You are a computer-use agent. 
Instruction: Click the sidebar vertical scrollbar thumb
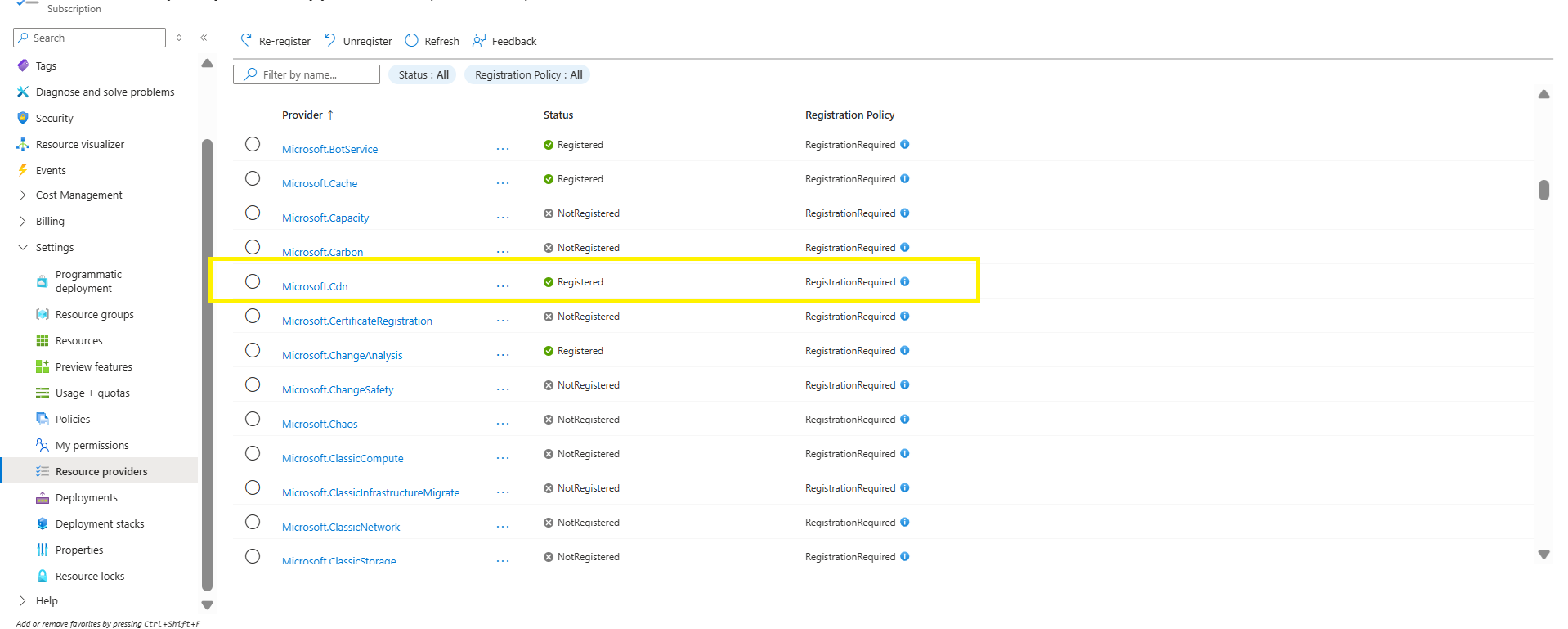pyautogui.click(x=207, y=365)
